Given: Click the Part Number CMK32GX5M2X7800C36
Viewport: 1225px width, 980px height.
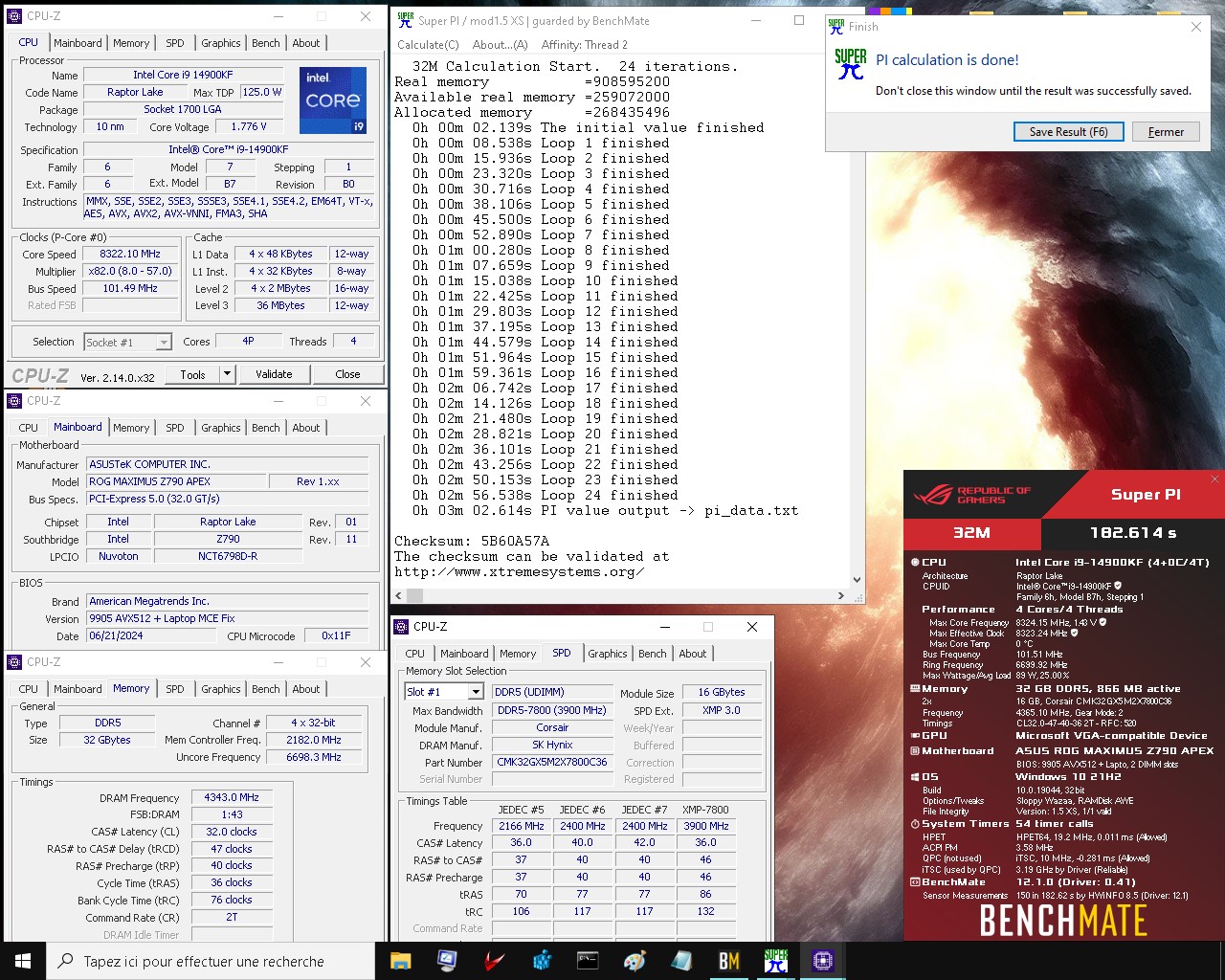Looking at the screenshot, I should click(552, 762).
